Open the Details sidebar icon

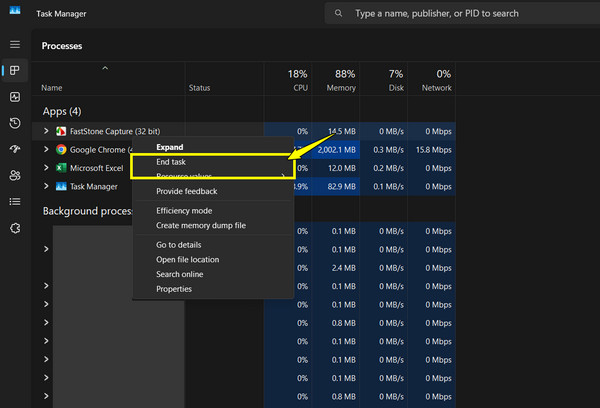(15, 202)
